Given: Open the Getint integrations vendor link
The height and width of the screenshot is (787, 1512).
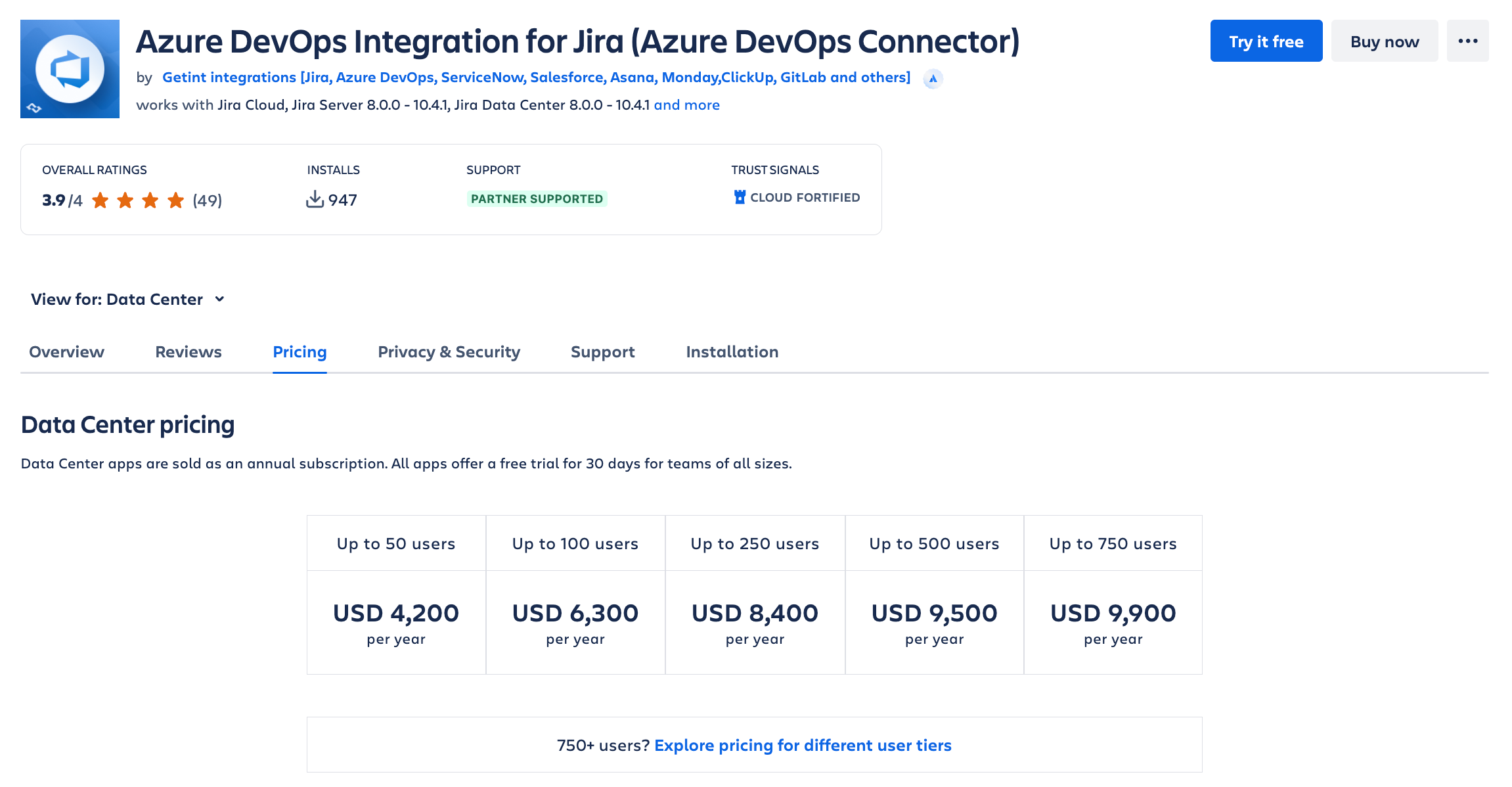Looking at the screenshot, I should point(536,78).
